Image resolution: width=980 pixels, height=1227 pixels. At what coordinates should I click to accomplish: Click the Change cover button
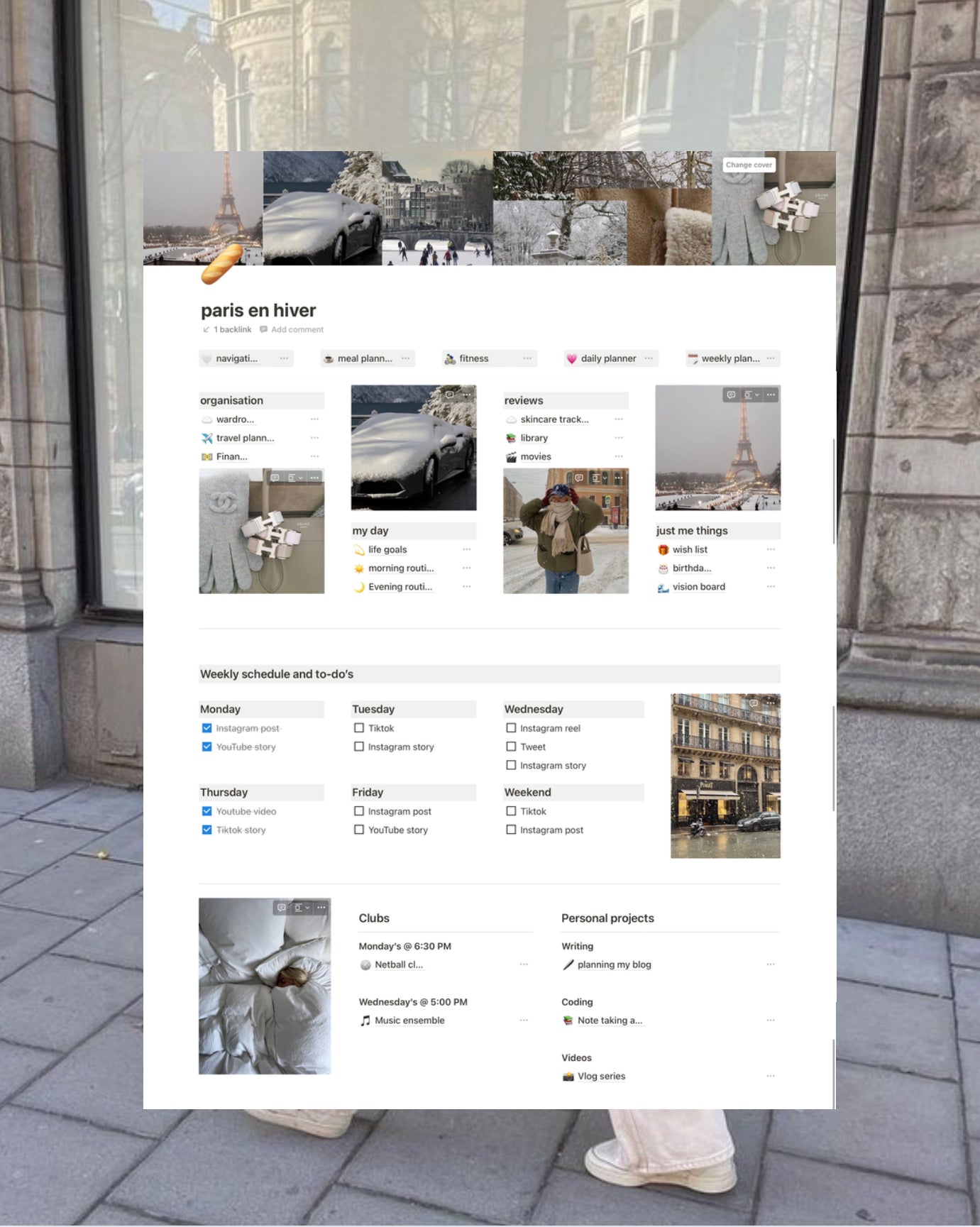(749, 165)
